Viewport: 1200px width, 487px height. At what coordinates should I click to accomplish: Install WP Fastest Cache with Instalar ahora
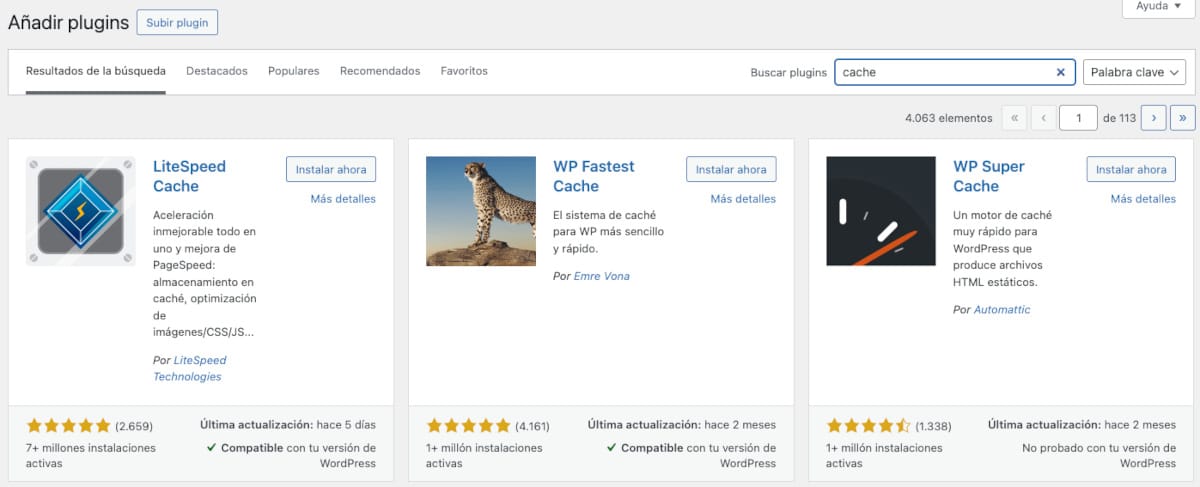(x=731, y=169)
